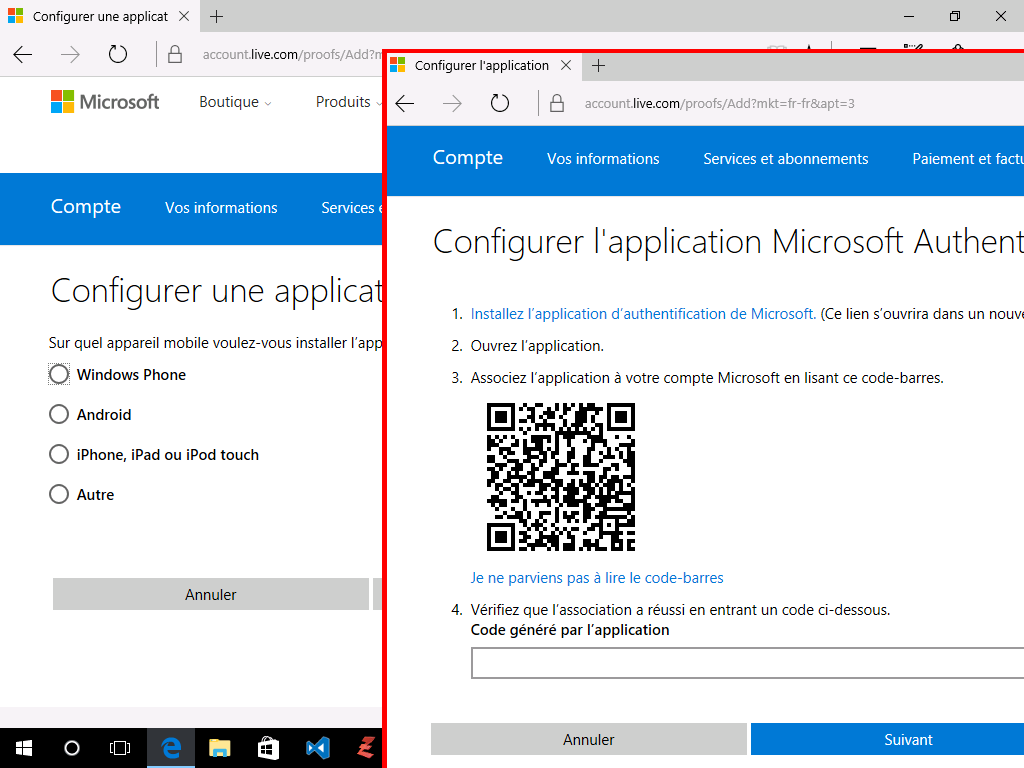Click the QR code barcode image
Viewport: 1024px width, 768px height.
pyautogui.click(x=561, y=477)
